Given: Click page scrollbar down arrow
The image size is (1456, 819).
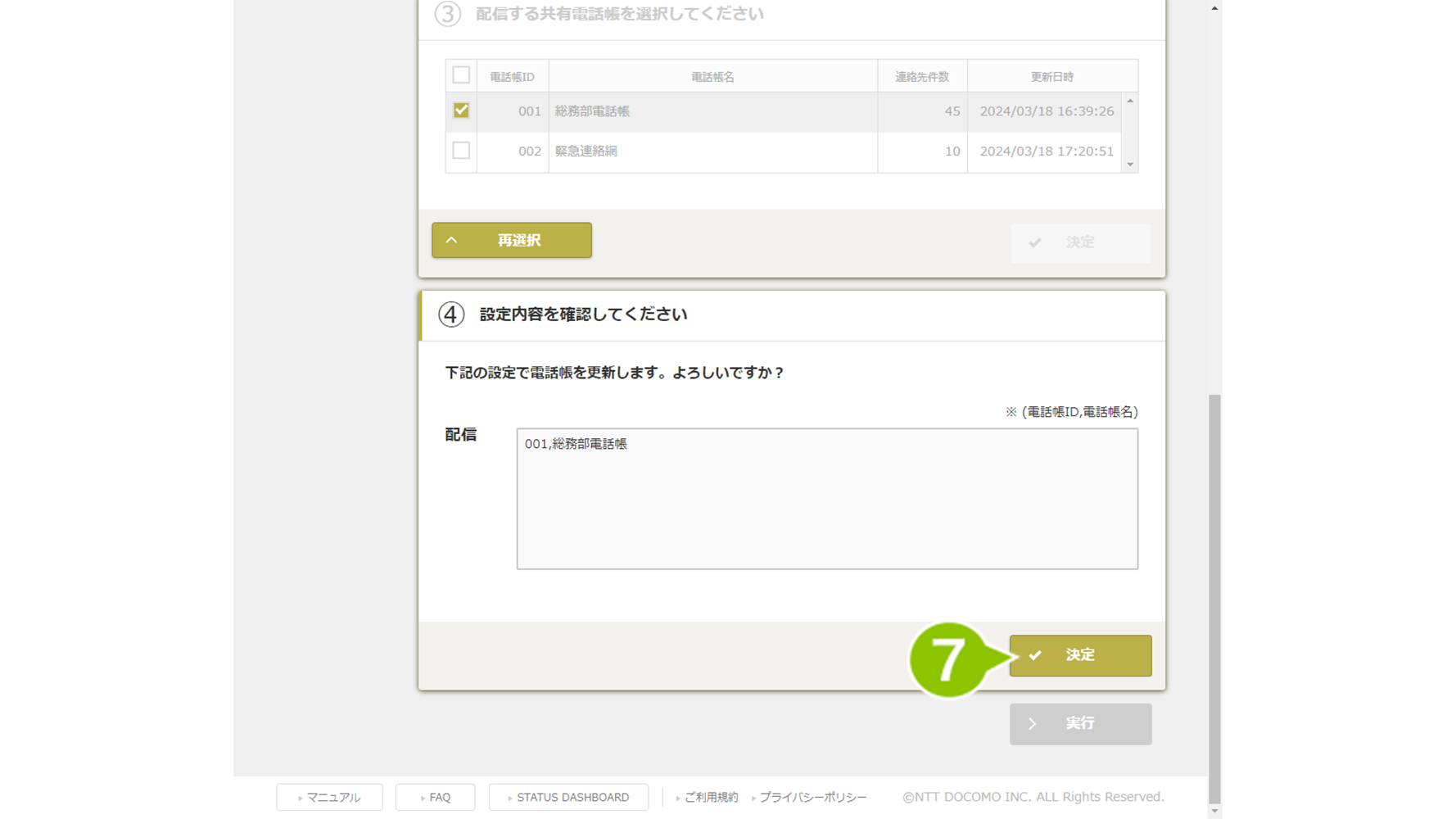Looking at the screenshot, I should point(1214,811).
